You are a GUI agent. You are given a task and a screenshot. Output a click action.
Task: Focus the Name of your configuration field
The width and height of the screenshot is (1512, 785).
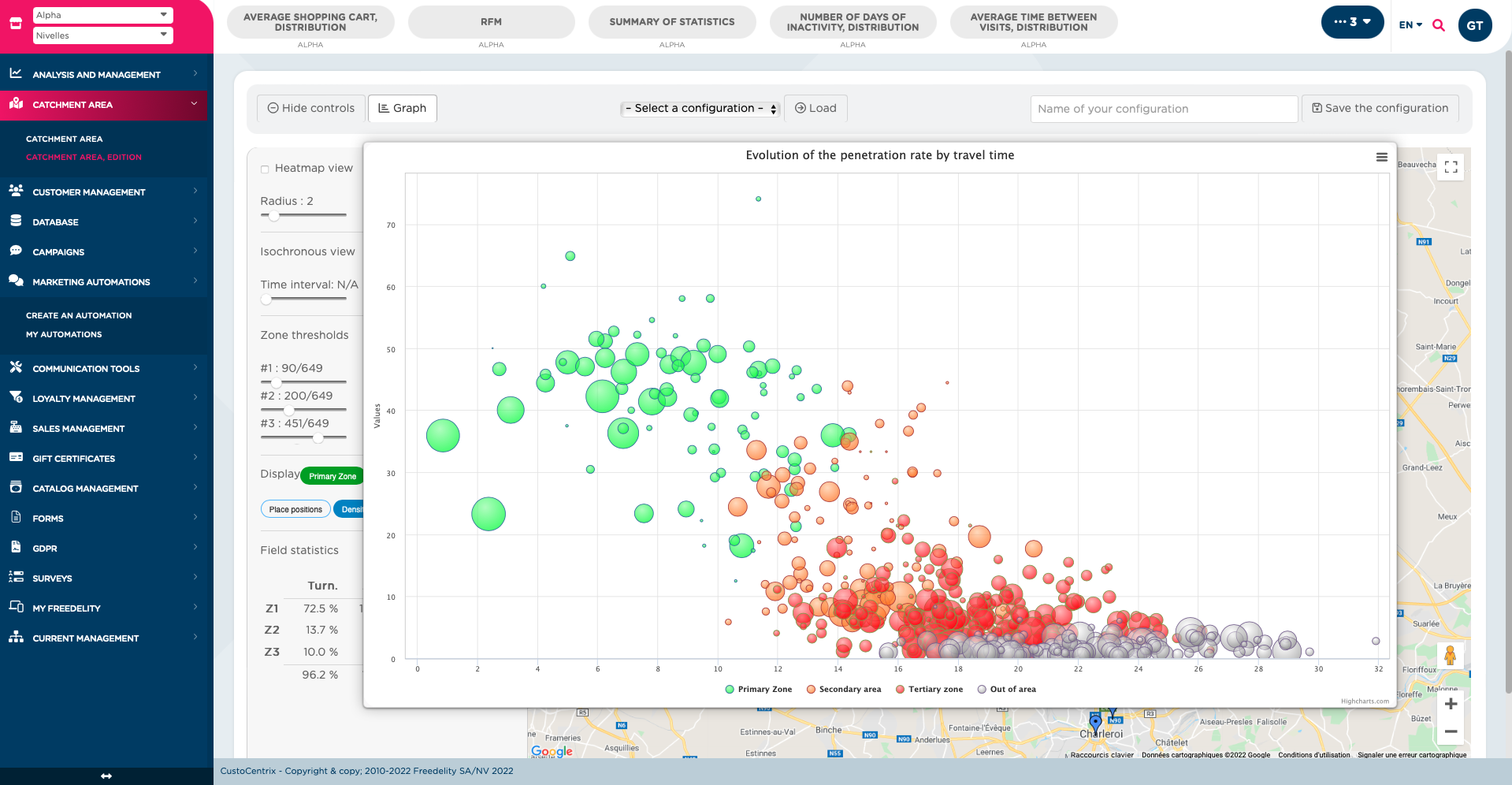pyautogui.click(x=1164, y=109)
